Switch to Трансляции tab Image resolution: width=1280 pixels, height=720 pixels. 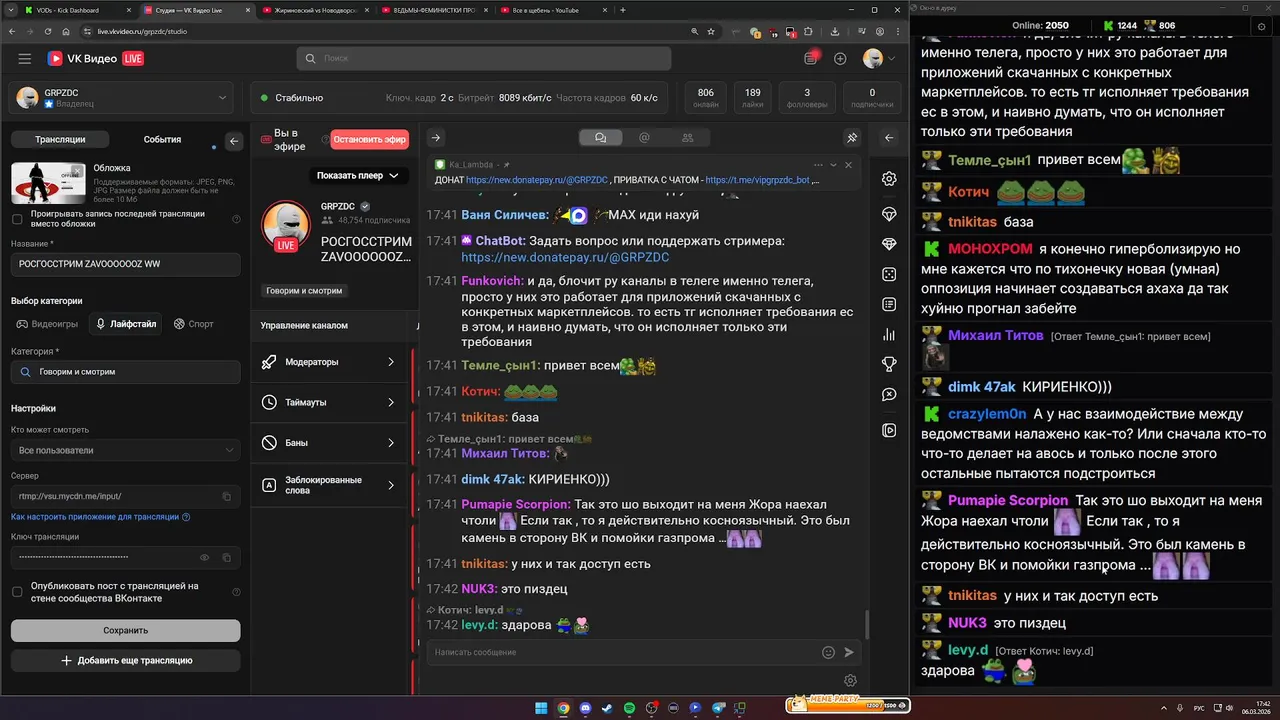coord(60,140)
